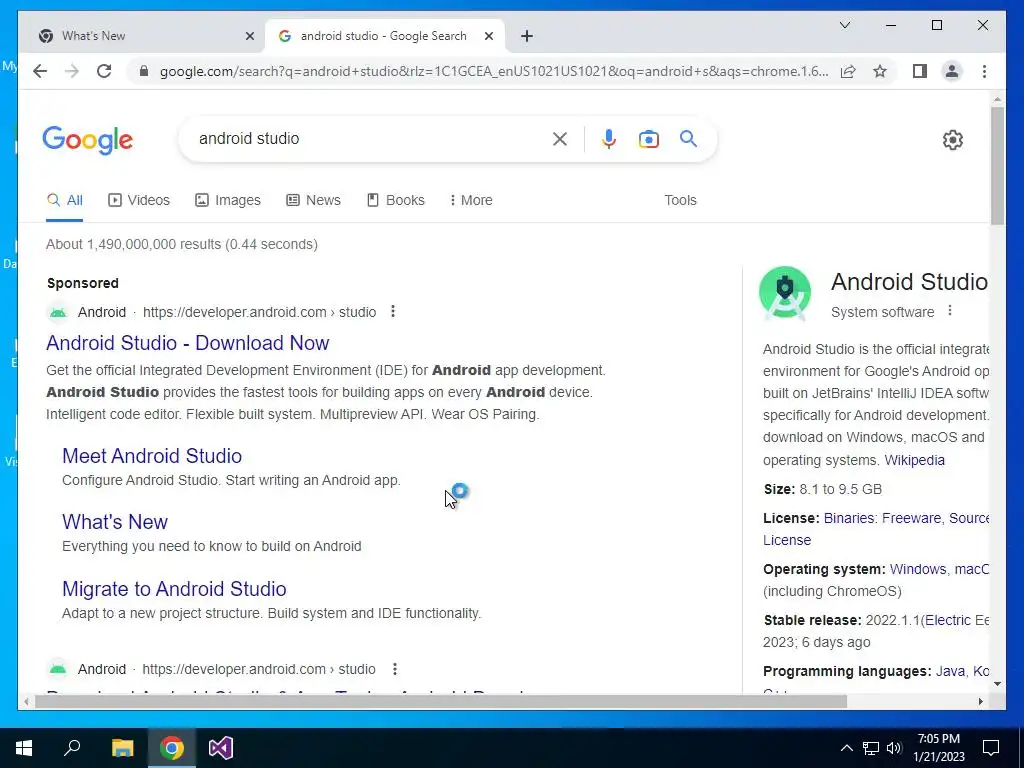View site info via the padlock icon
Screen dimensions: 1024x768
[x=144, y=71]
